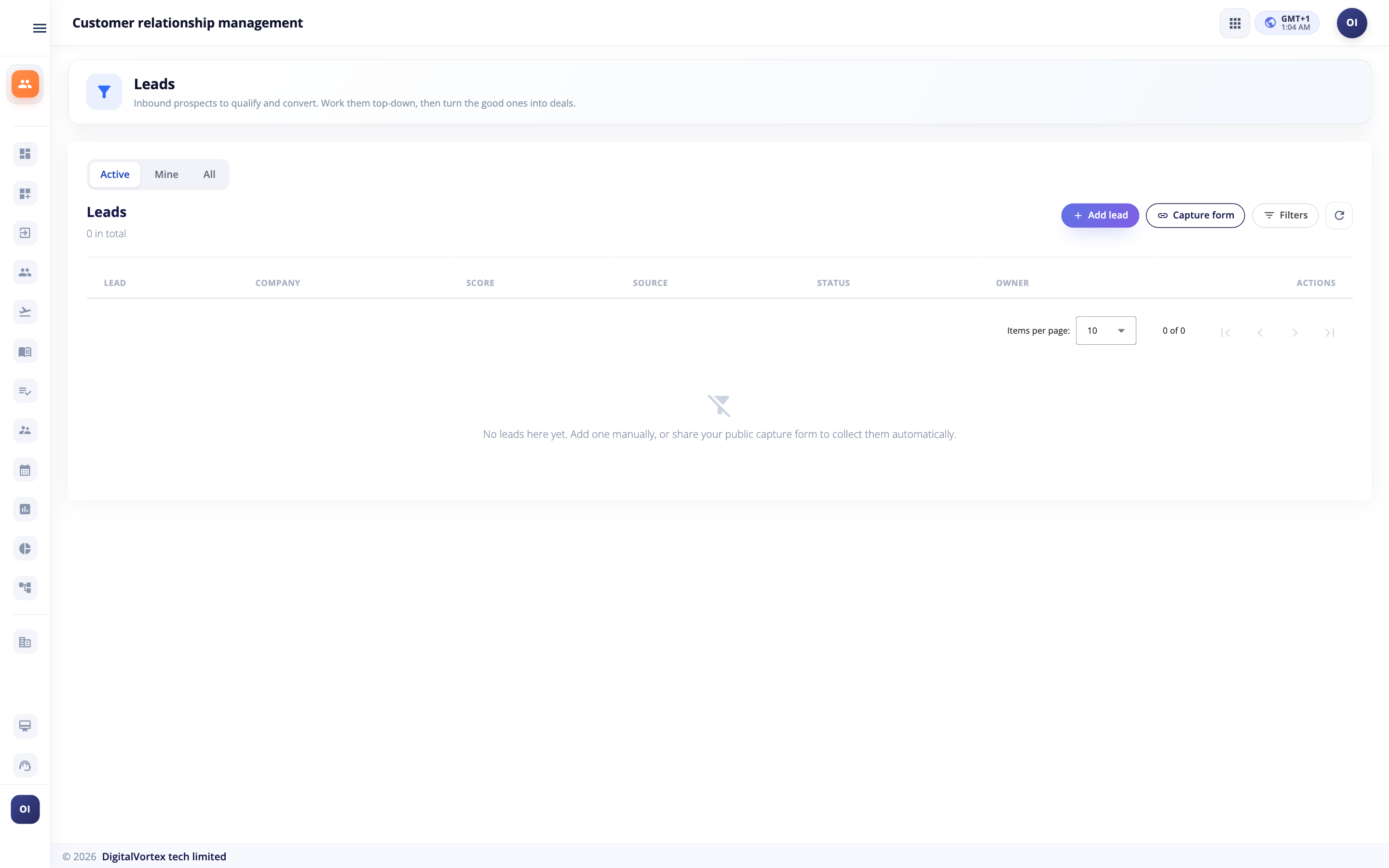Click the '0 in total' count text
The height and width of the screenshot is (868, 1389).
[106, 234]
